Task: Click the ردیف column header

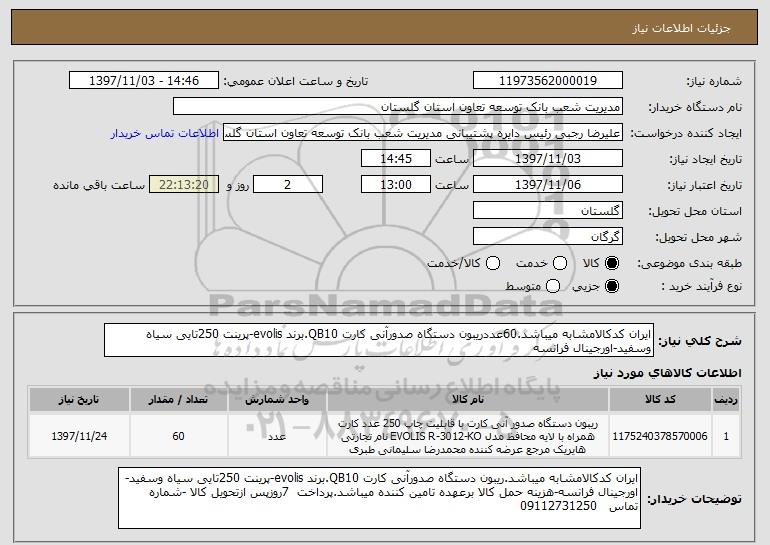Action: point(726,400)
